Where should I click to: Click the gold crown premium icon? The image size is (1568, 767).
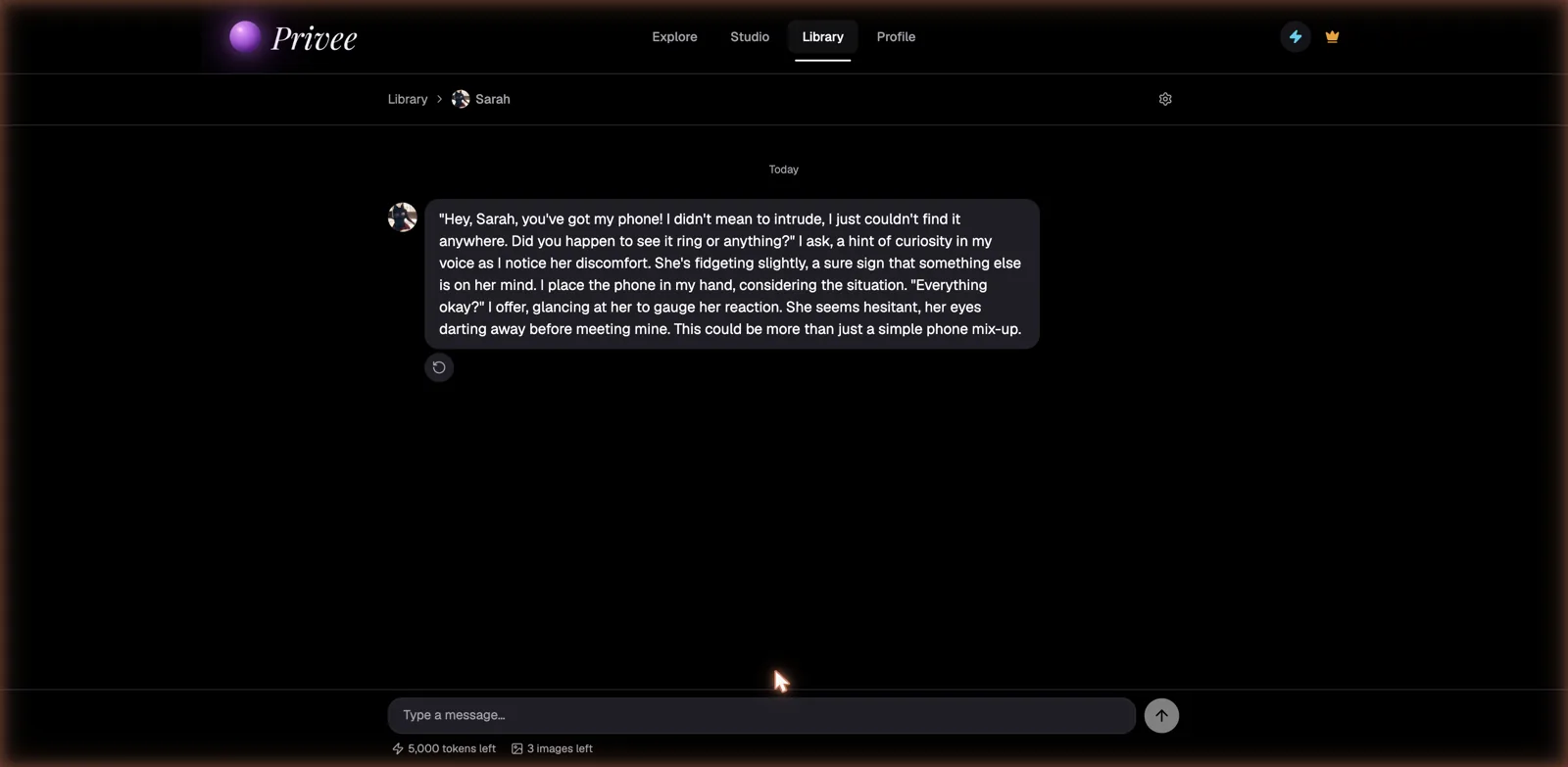[1332, 36]
